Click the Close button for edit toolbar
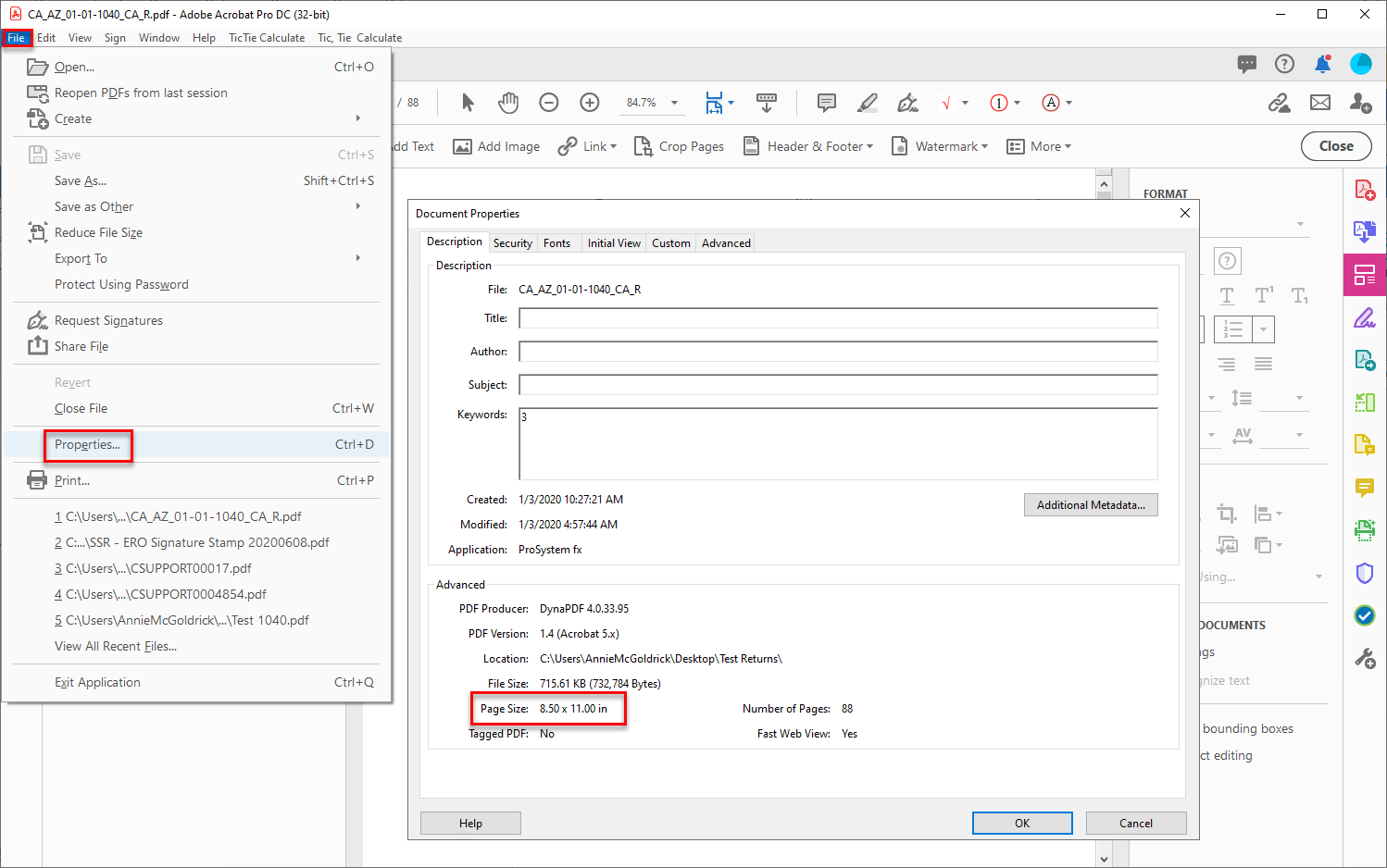 [1336, 146]
